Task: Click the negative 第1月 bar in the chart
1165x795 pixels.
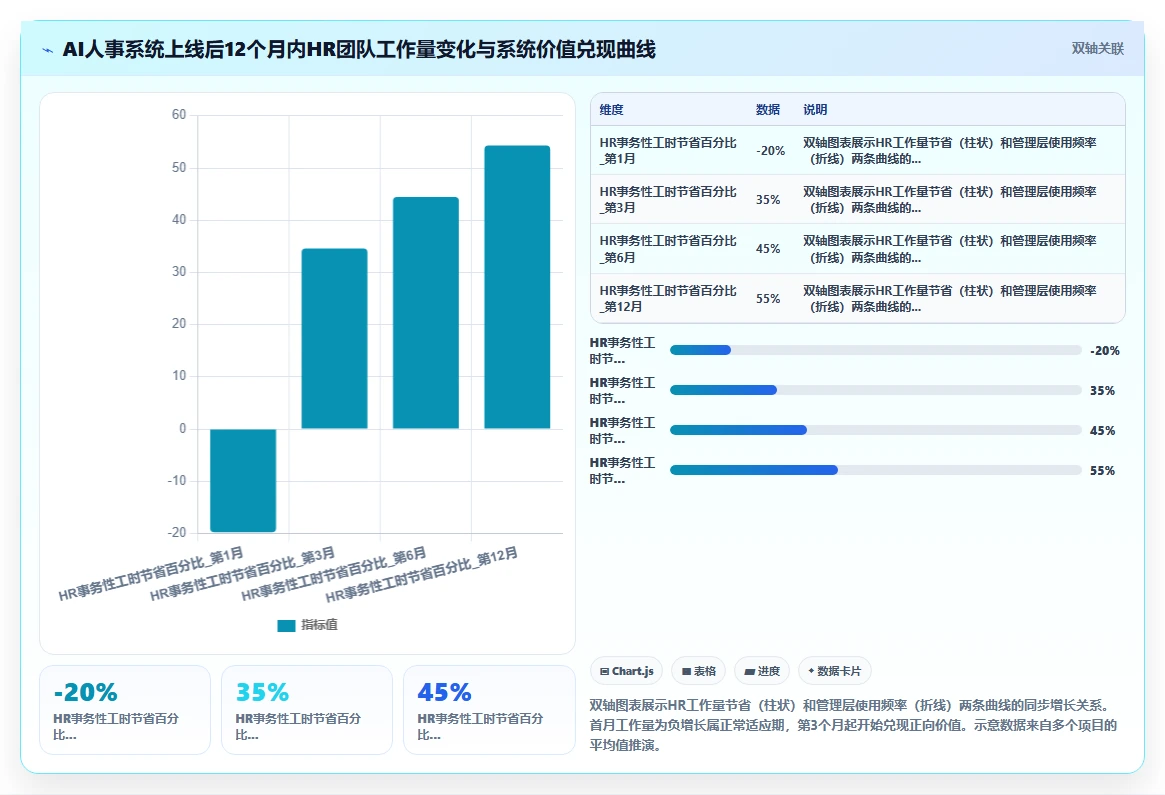Action: 243,480
